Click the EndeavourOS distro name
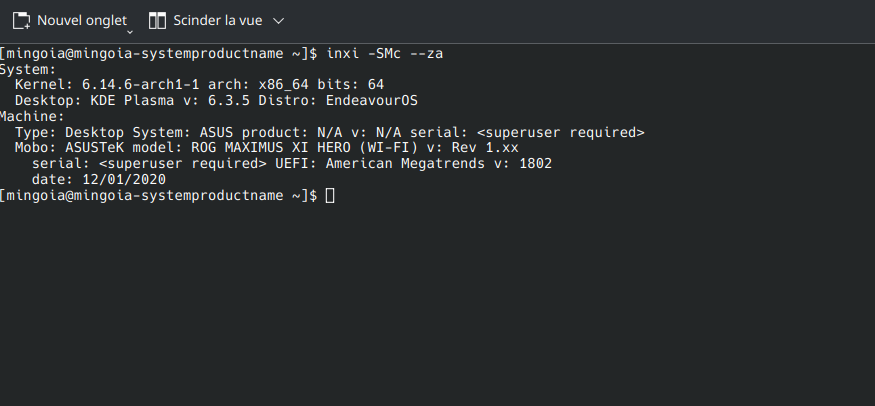The image size is (875, 406). 372,100
